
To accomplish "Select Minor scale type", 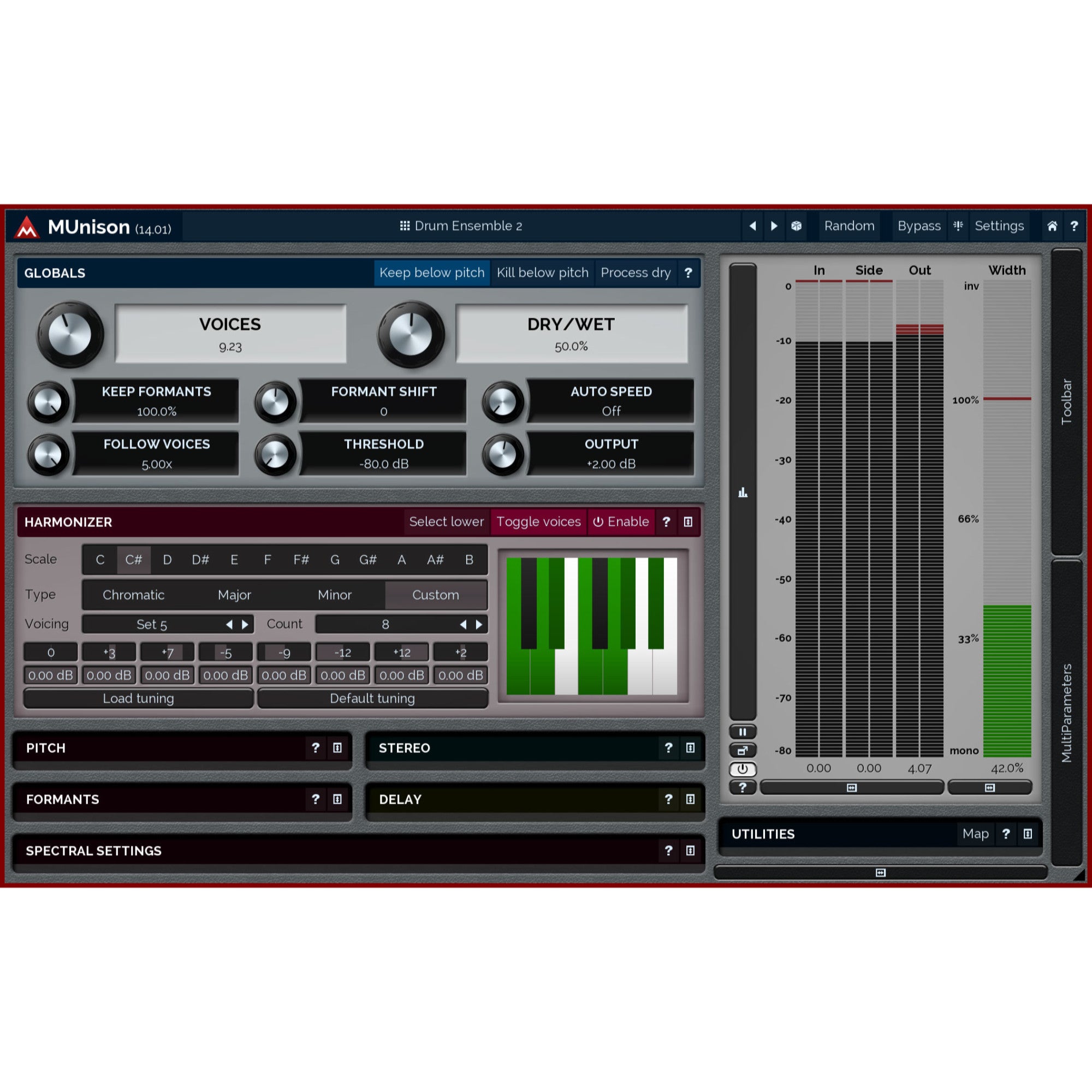I will [x=335, y=595].
